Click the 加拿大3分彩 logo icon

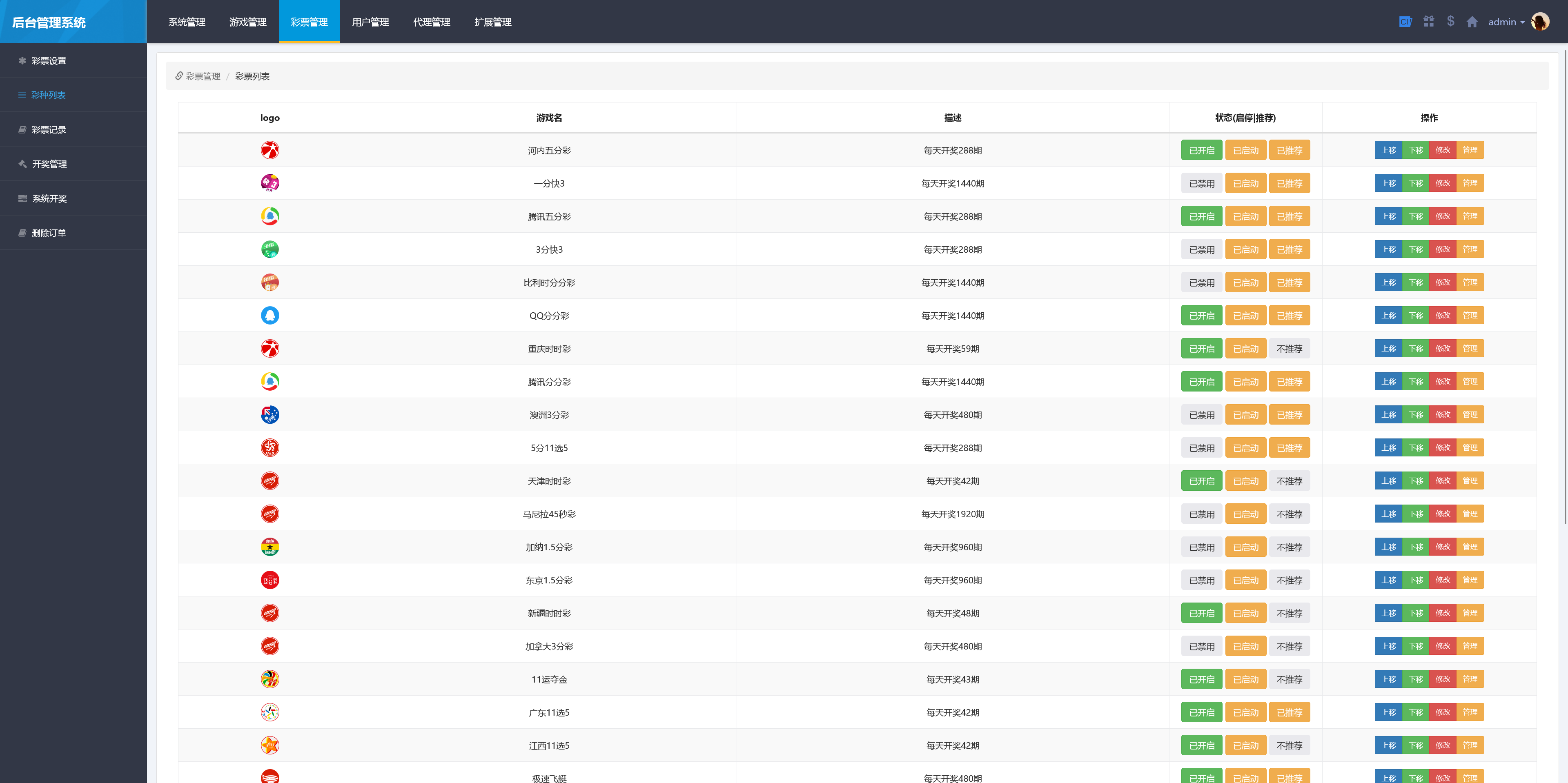[x=269, y=645]
